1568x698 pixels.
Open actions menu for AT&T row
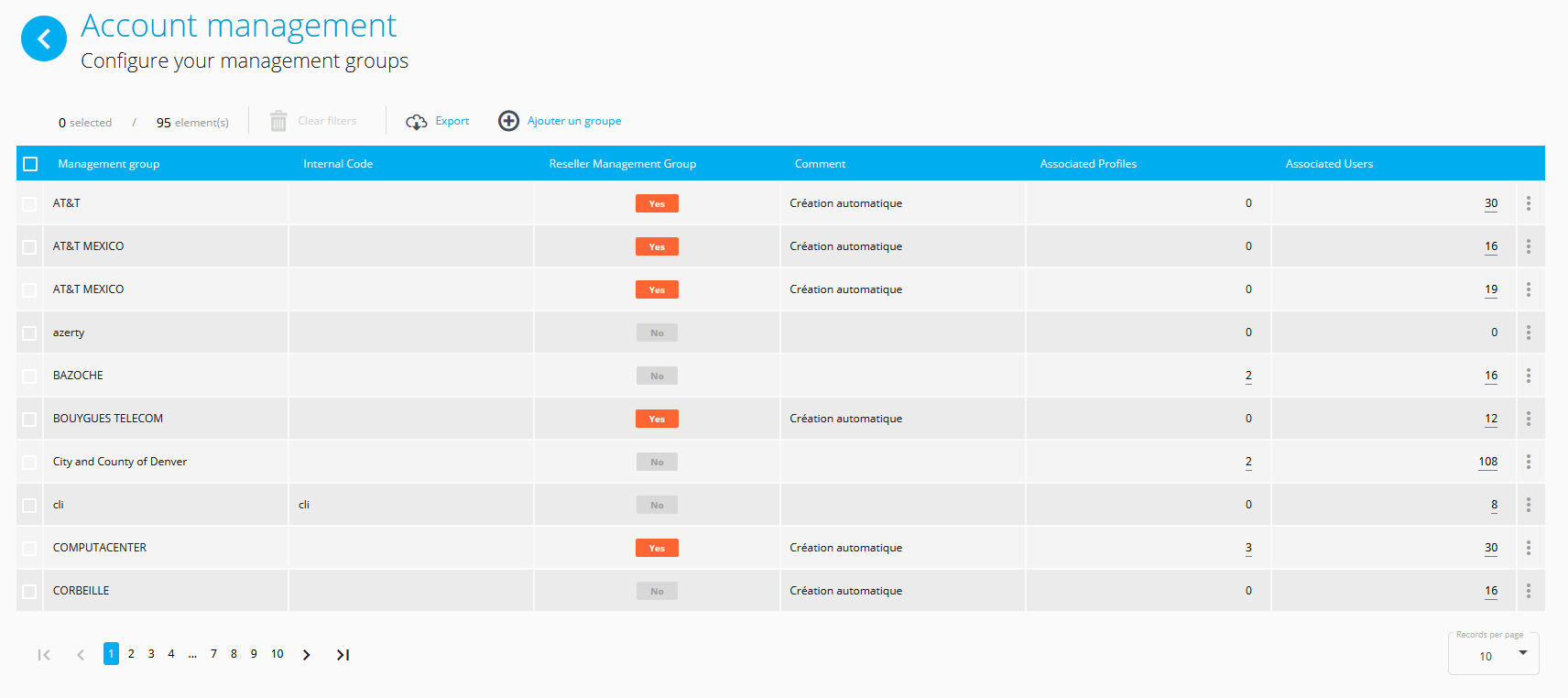pyautogui.click(x=1528, y=203)
